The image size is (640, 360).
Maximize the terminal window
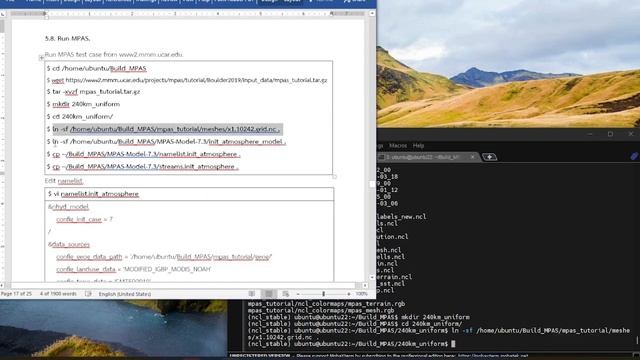tap(610, 134)
